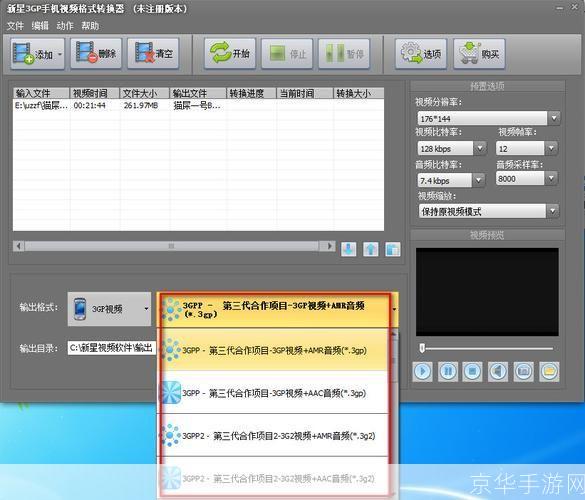
Task: Open the 编辑 menu
Action: [x=40, y=26]
